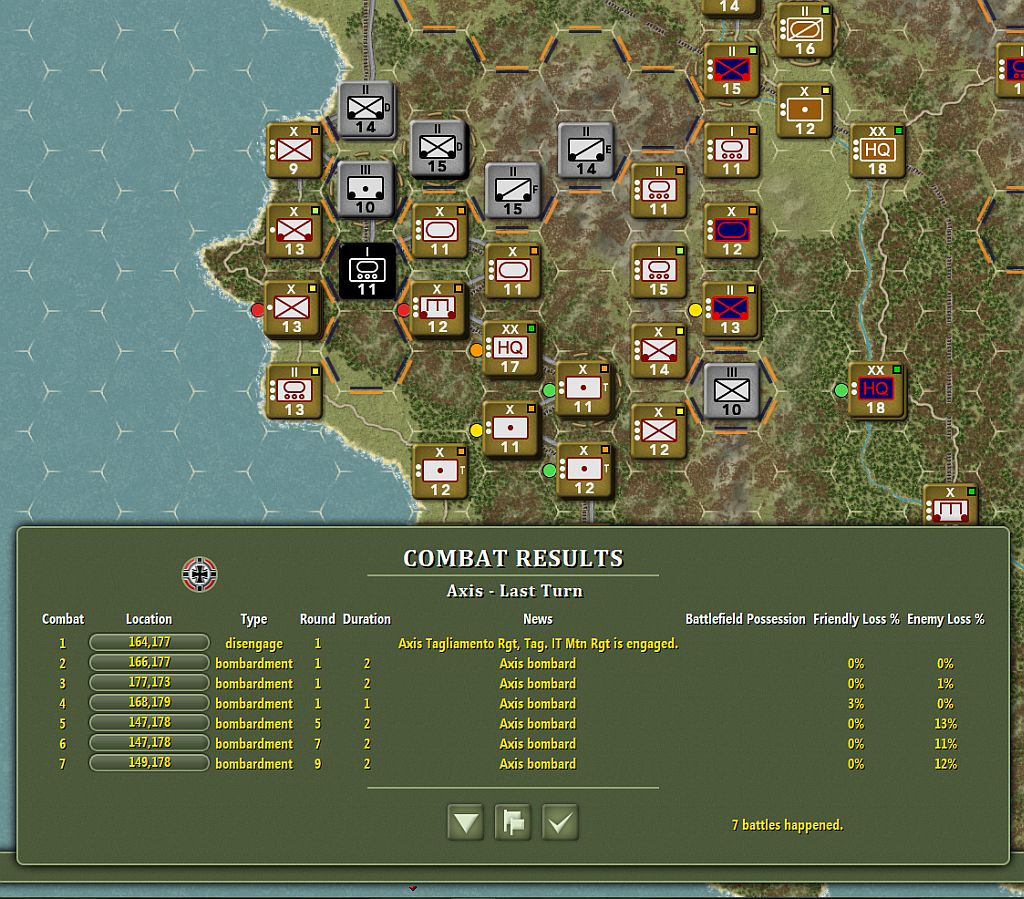Select the tan HQ 18 unit with white symbol

point(877,151)
